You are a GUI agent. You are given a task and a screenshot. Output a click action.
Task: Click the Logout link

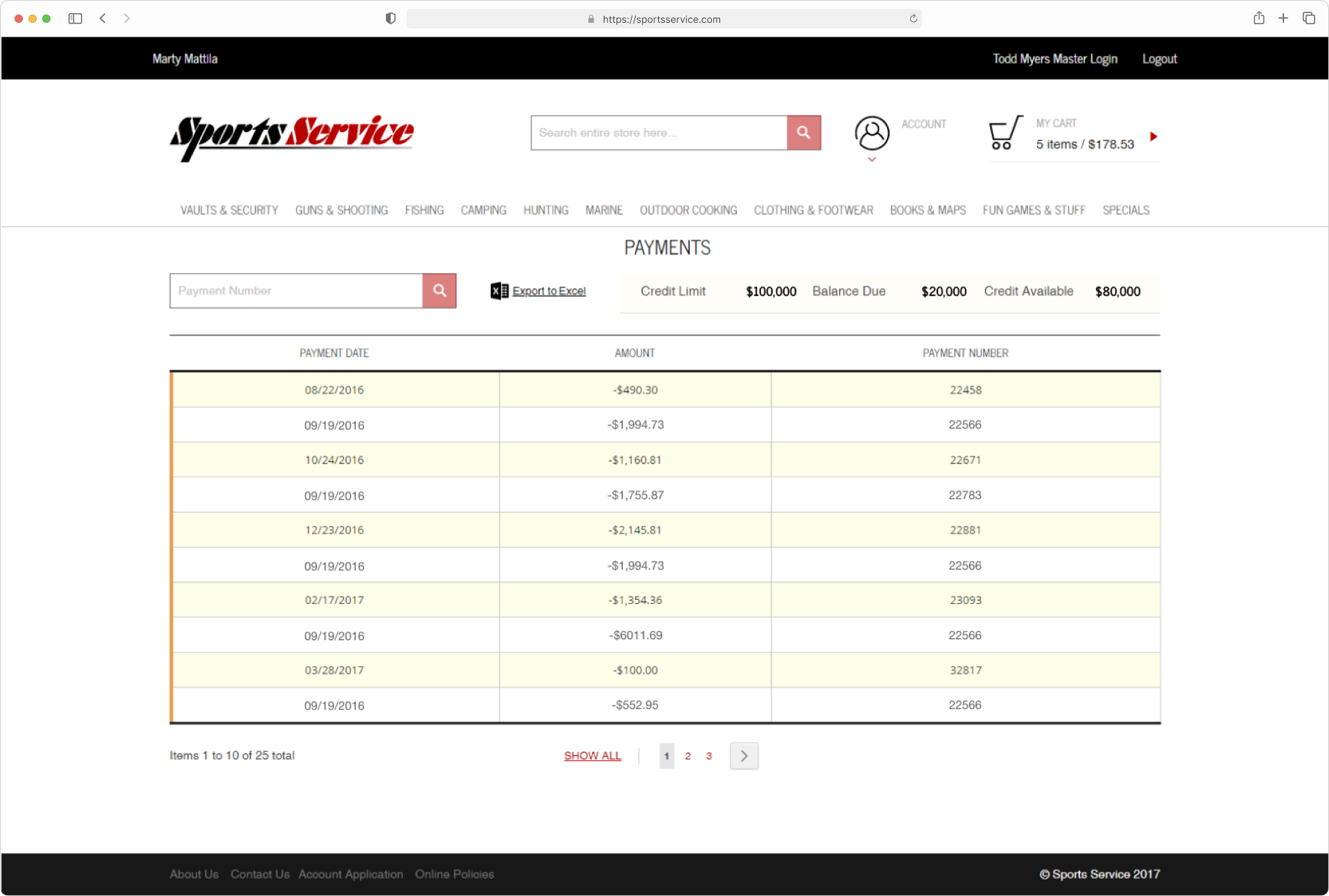pos(1160,59)
